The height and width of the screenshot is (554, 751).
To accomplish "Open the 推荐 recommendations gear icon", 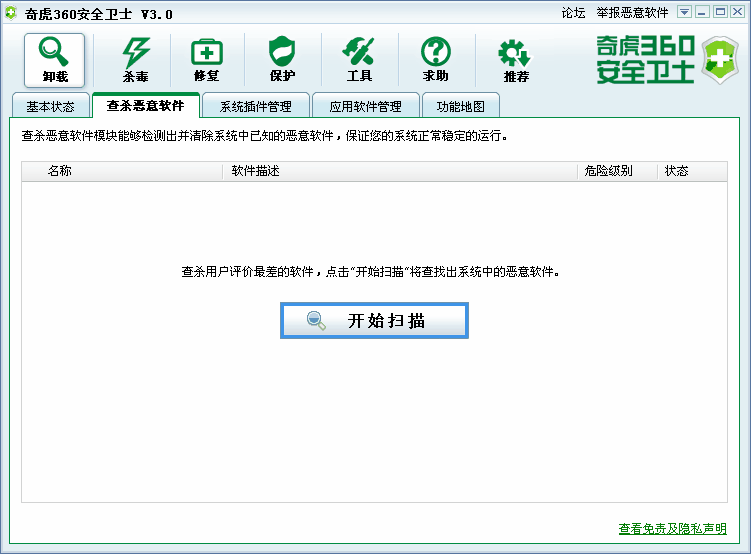I will point(516,60).
